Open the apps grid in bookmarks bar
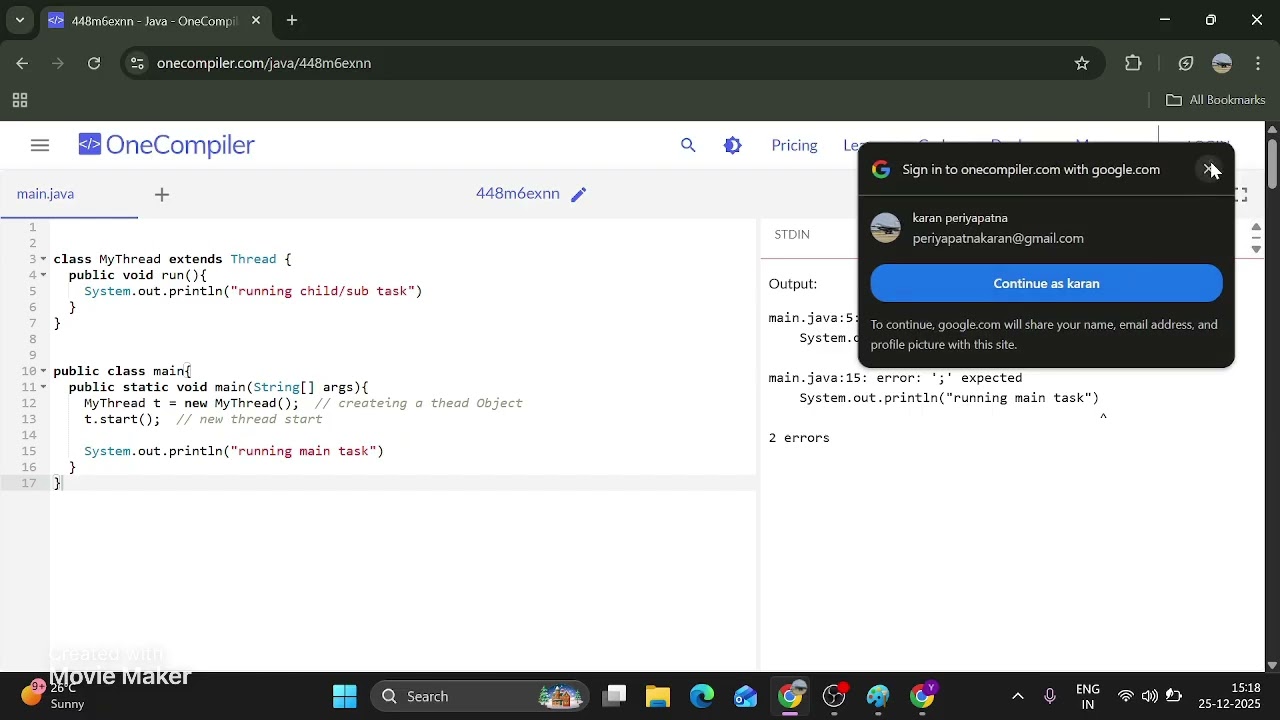The width and height of the screenshot is (1280, 720). click(x=19, y=100)
